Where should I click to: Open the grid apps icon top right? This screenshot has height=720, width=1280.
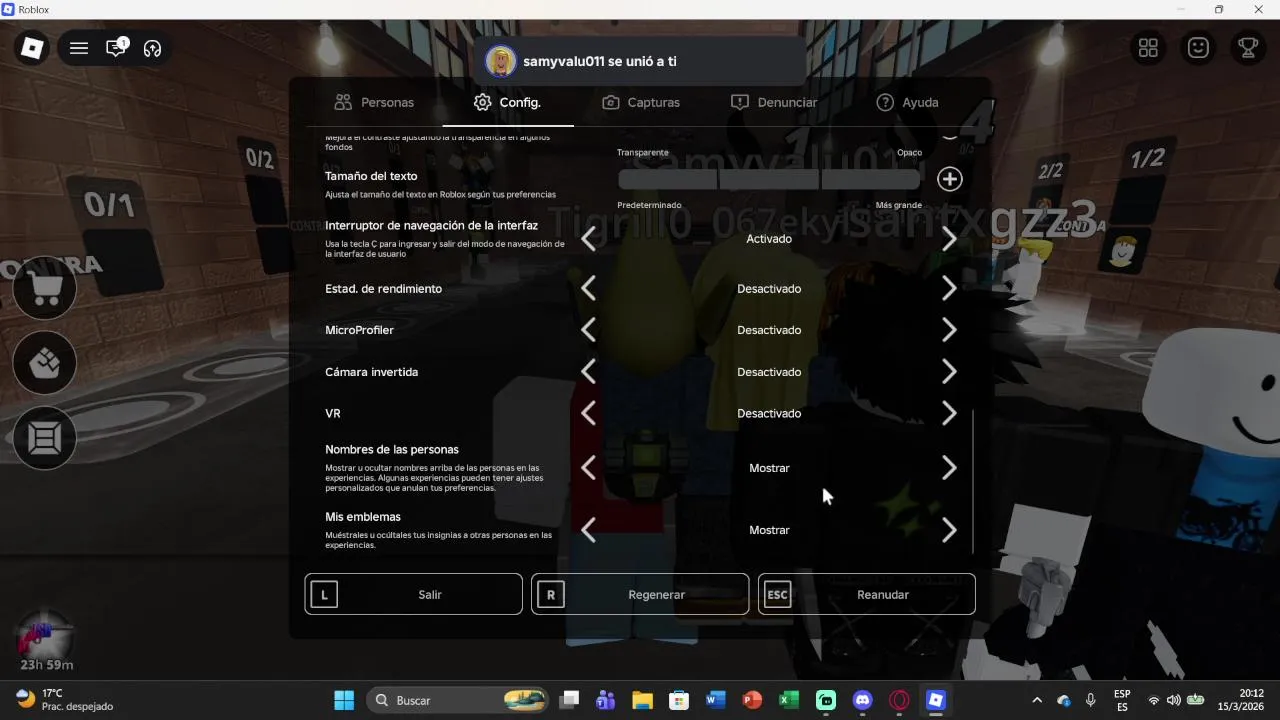point(1148,48)
